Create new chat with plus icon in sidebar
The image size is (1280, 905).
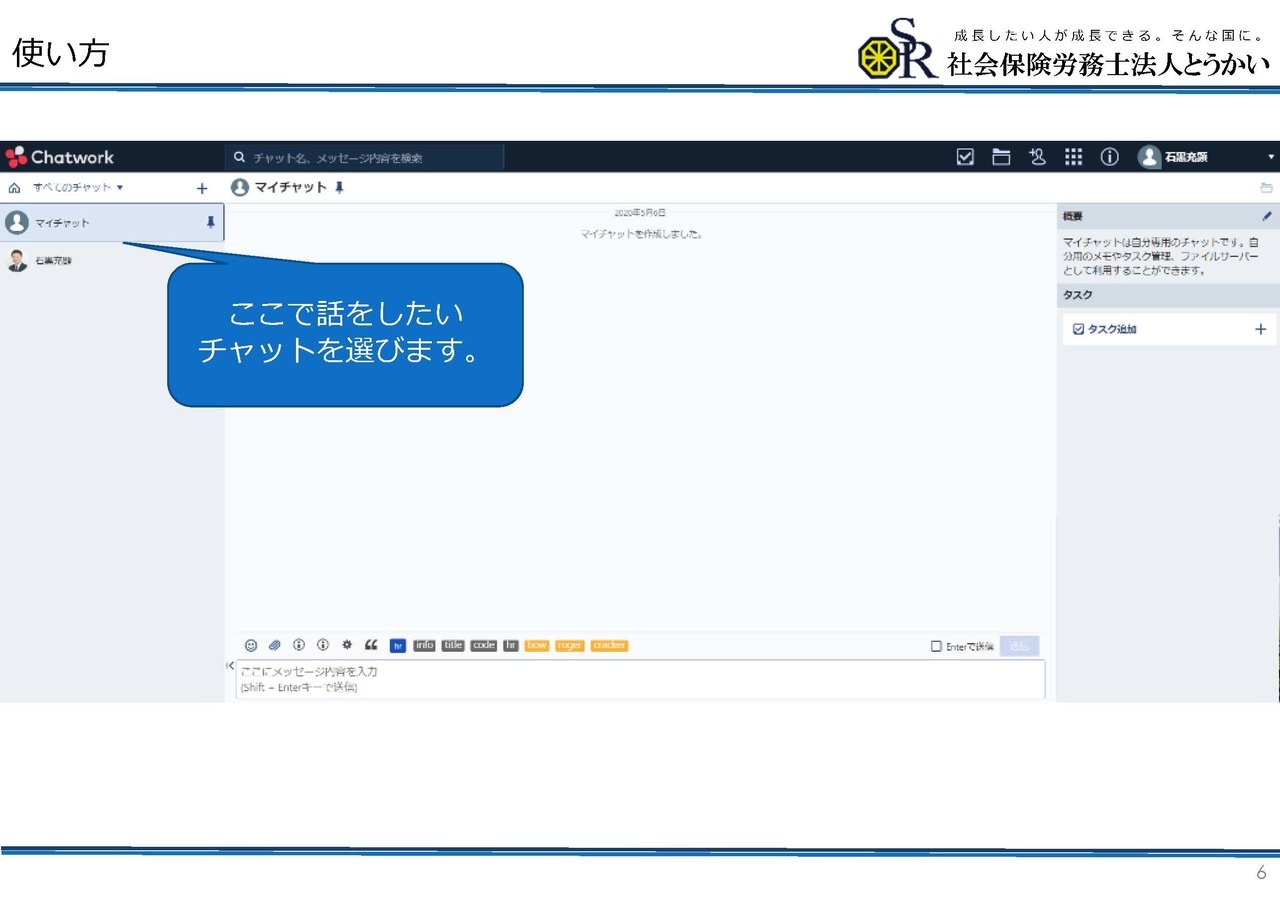pyautogui.click(x=202, y=188)
